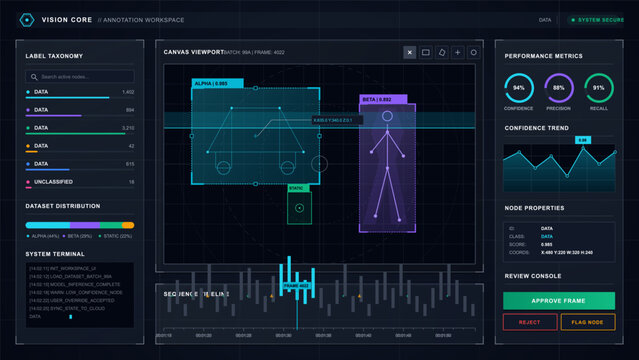The image size is (639, 360).
Task: Select the DATA label with 894 count
Action: point(80,111)
